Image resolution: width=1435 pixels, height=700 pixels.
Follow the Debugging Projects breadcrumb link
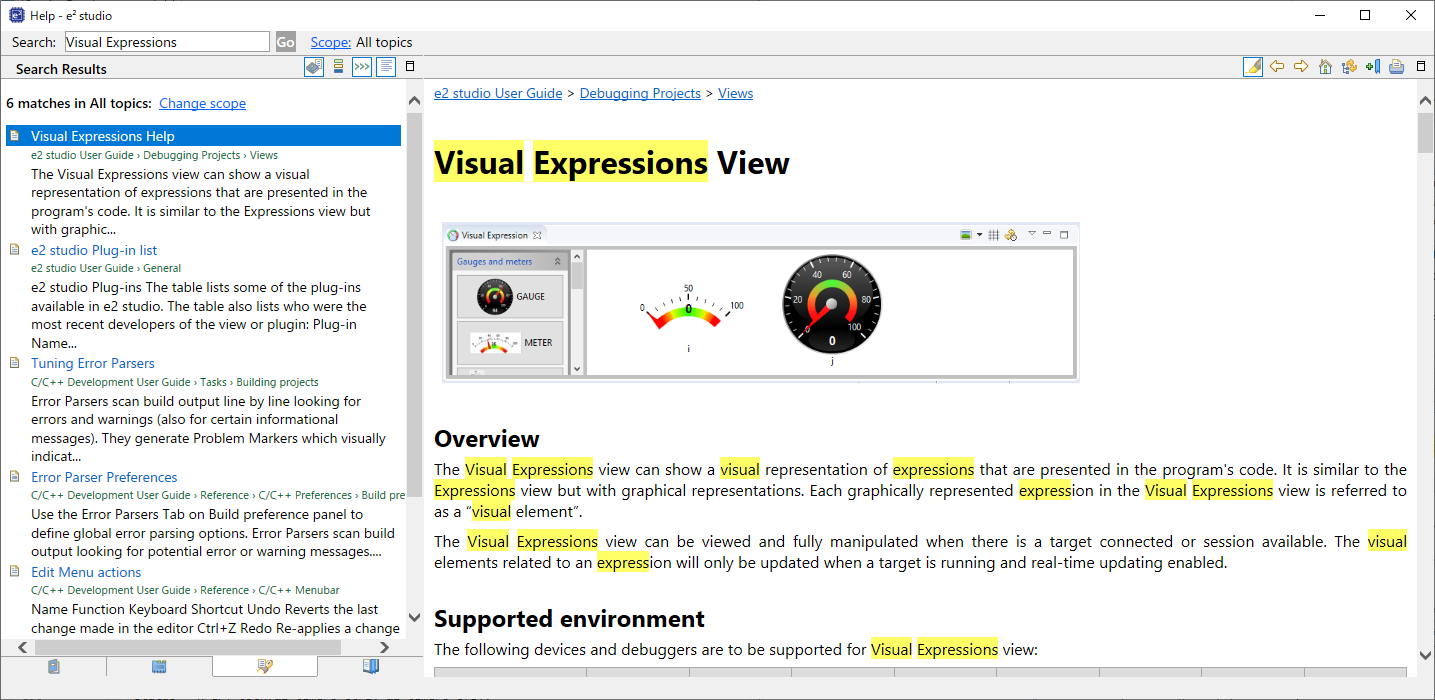pos(640,93)
